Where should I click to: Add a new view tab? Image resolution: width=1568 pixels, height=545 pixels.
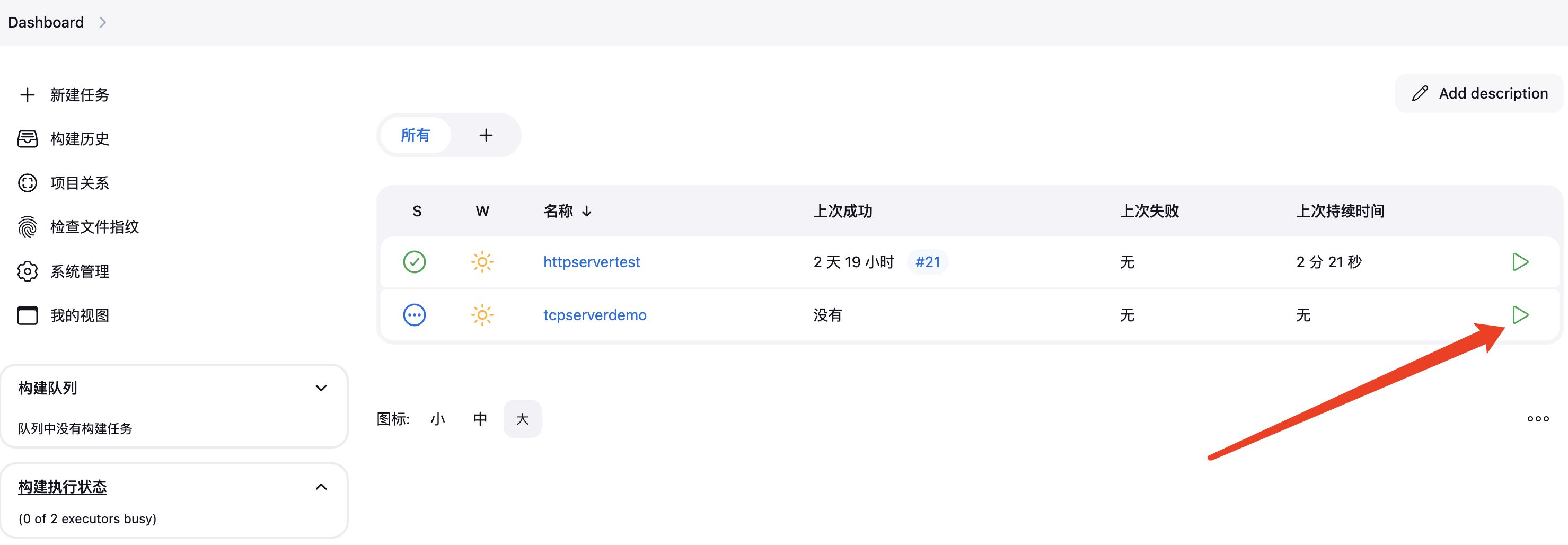pyautogui.click(x=486, y=135)
